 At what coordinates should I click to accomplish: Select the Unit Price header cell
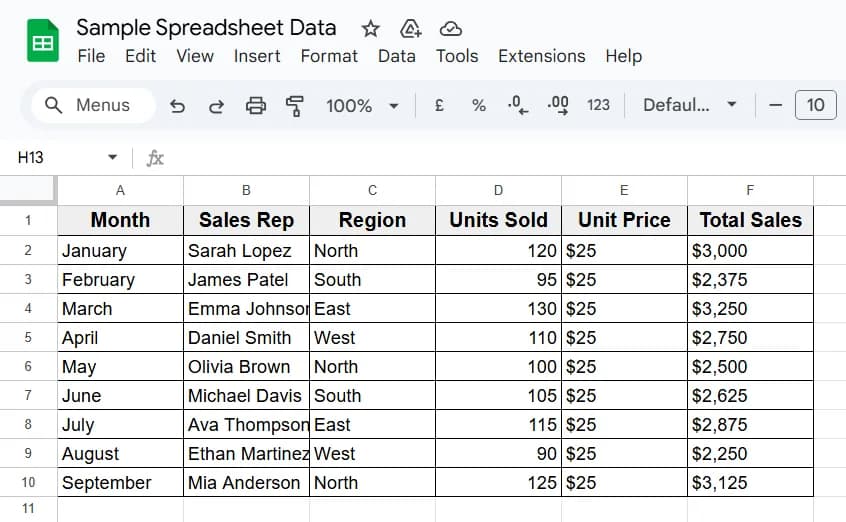pos(624,220)
